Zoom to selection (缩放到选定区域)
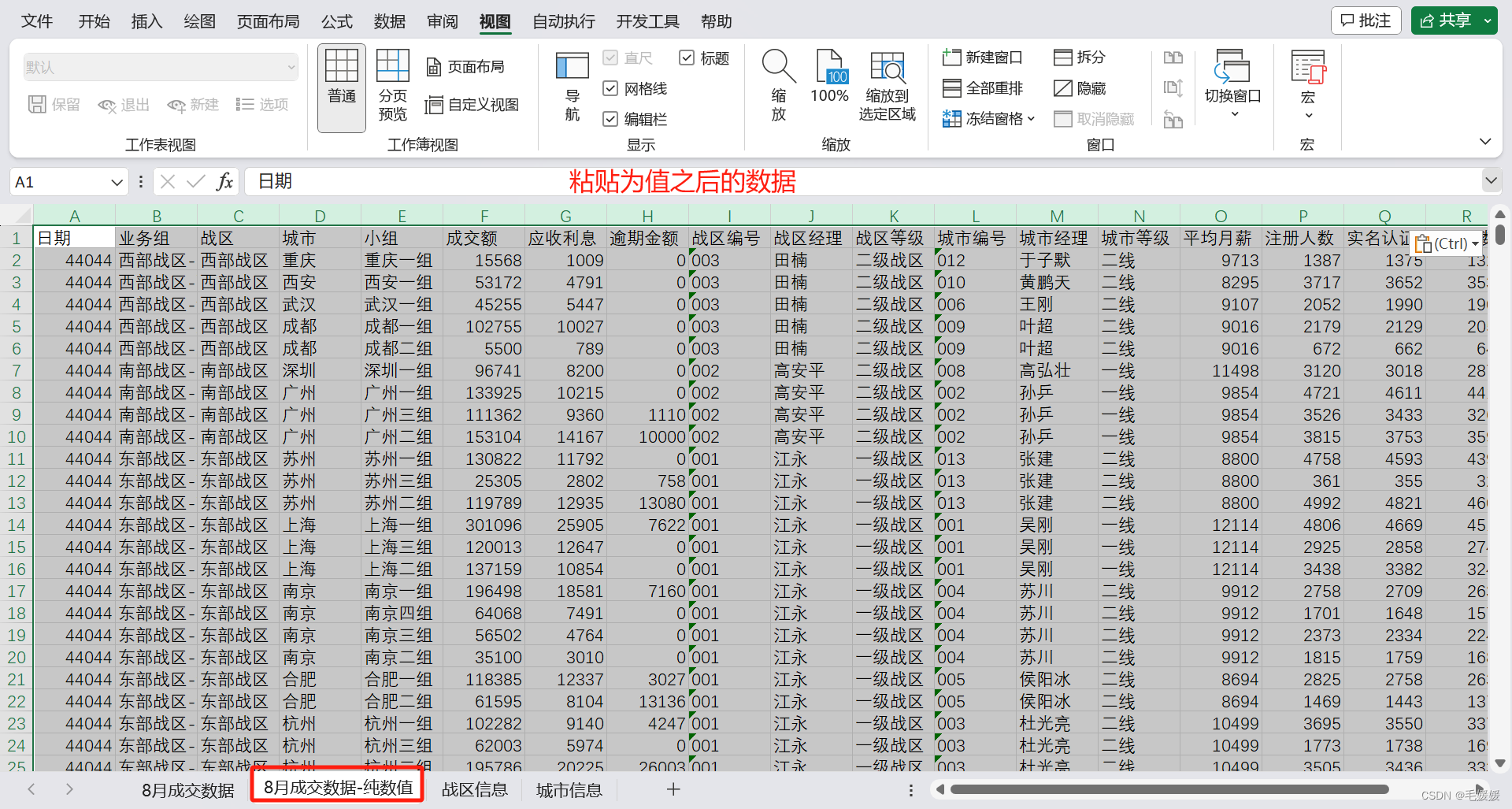The width and height of the screenshot is (1512, 809). (887, 86)
